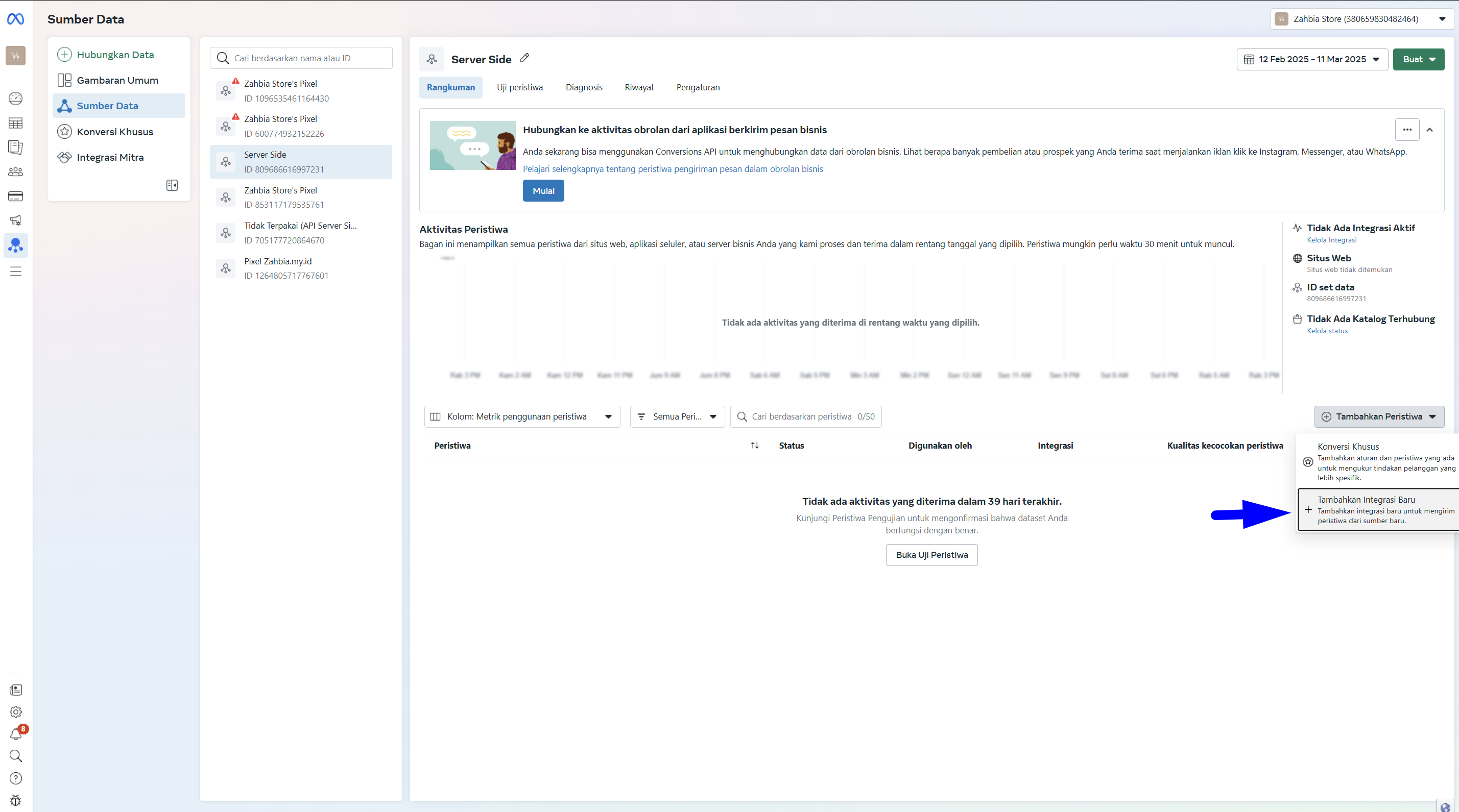Select Sumber Data in navigation
1459x812 pixels.
[x=119, y=106]
